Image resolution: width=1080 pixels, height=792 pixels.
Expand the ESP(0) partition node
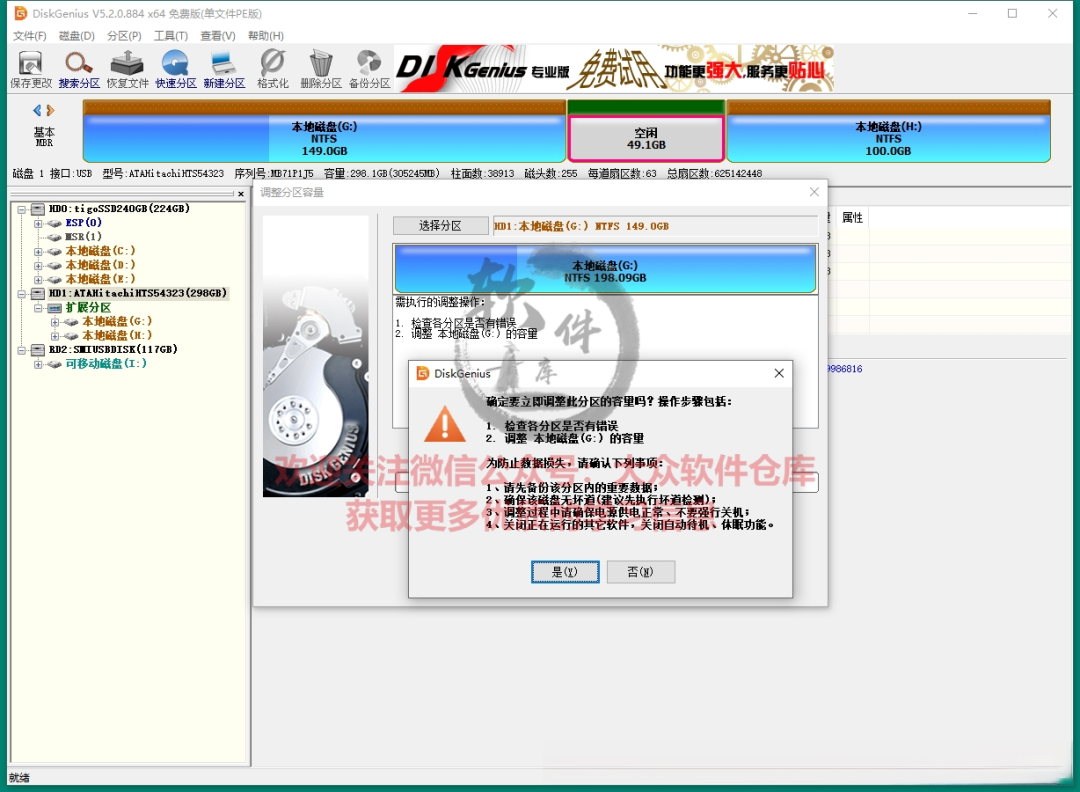click(x=39, y=223)
